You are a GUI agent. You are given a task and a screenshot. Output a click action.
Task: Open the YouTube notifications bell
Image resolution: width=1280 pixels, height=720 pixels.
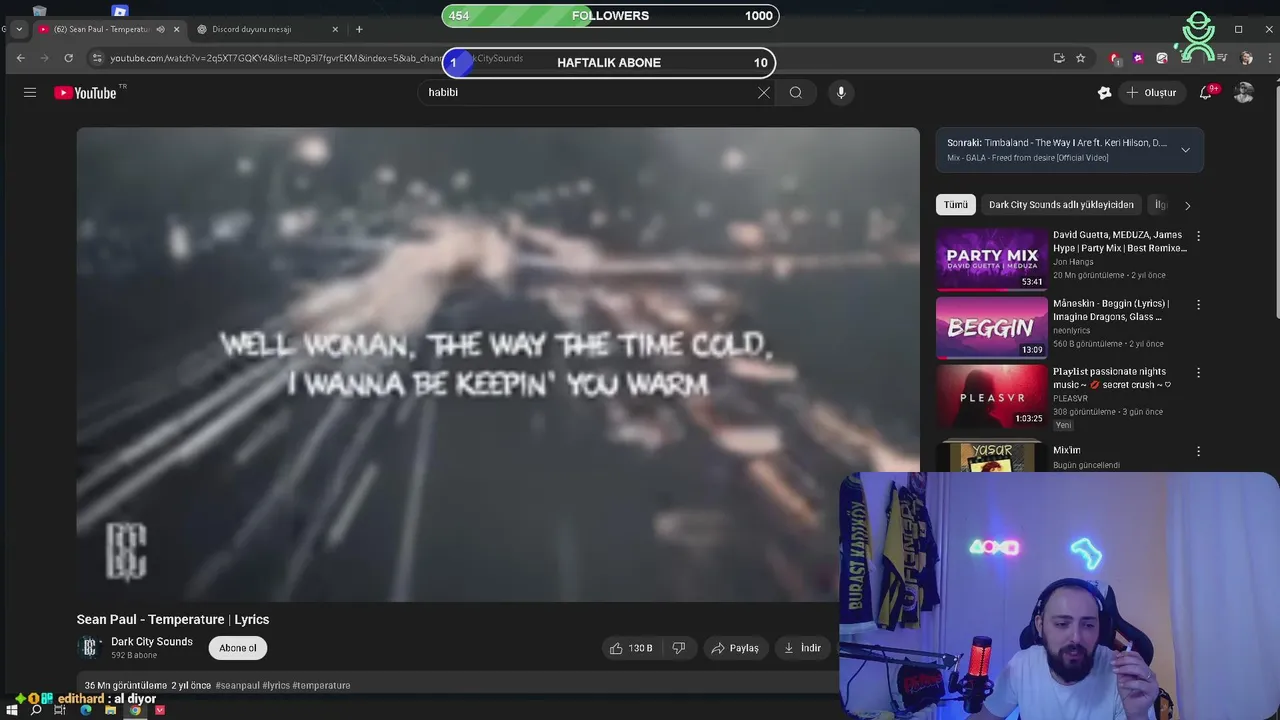coord(1206,92)
